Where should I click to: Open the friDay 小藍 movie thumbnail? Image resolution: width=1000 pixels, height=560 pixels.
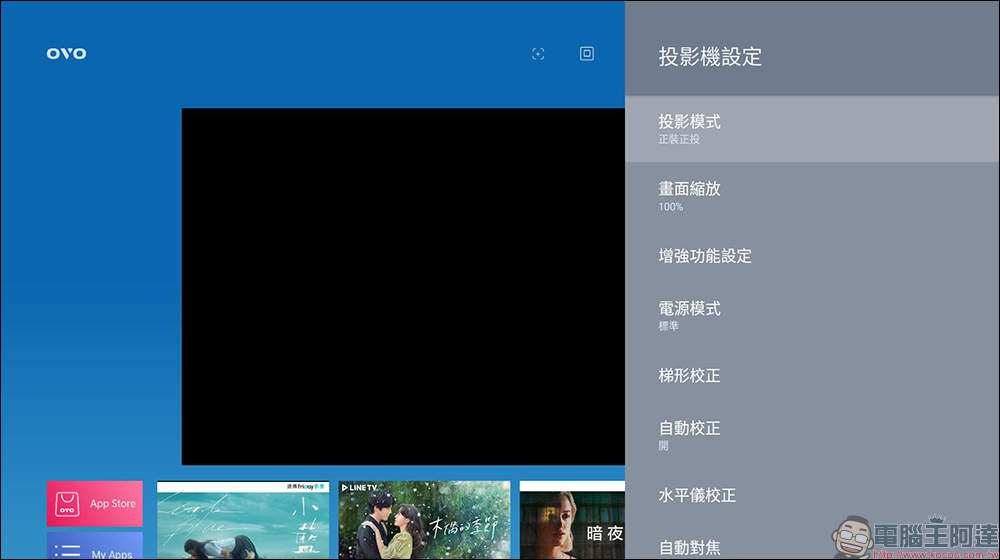click(243, 520)
